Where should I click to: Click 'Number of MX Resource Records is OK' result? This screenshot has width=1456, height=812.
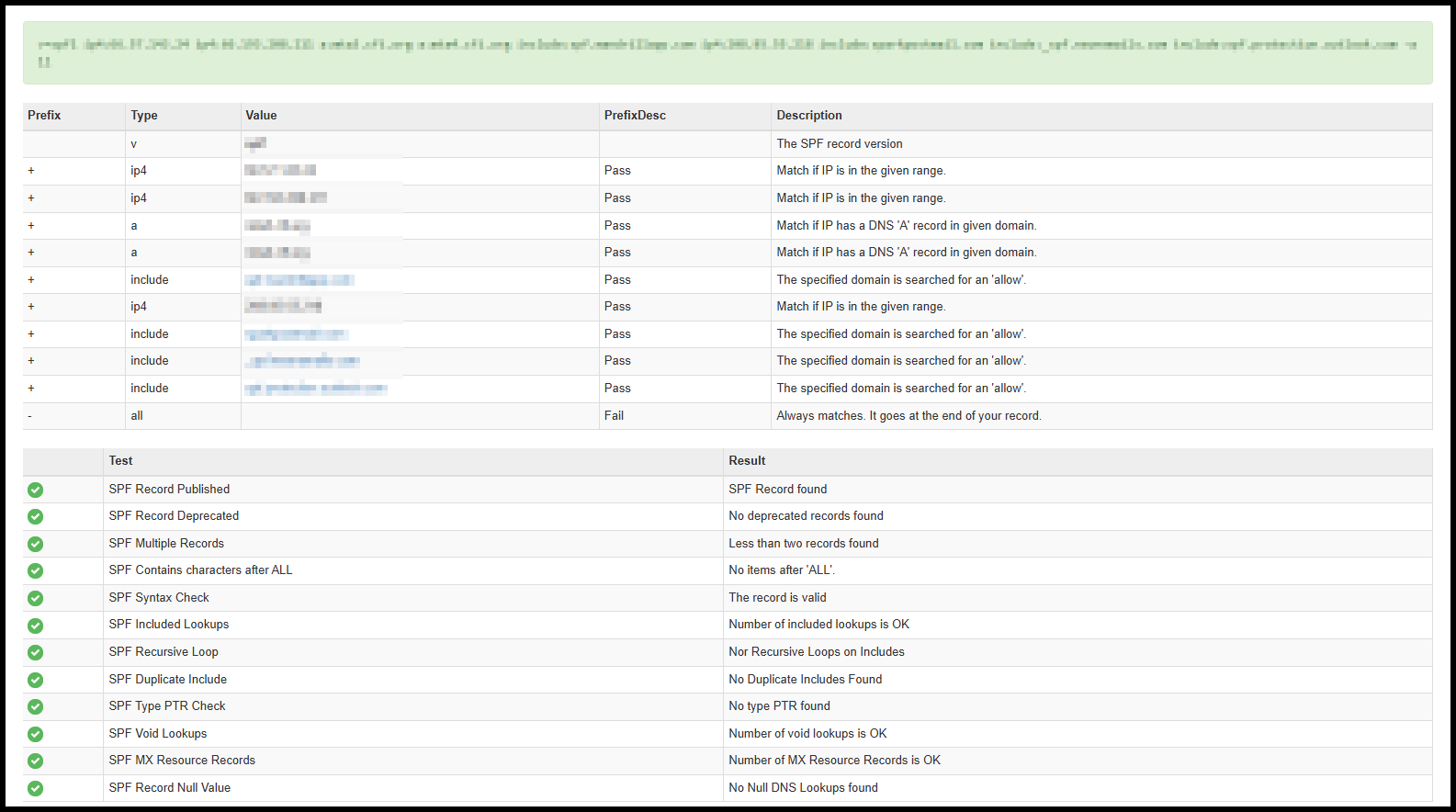[x=834, y=760]
